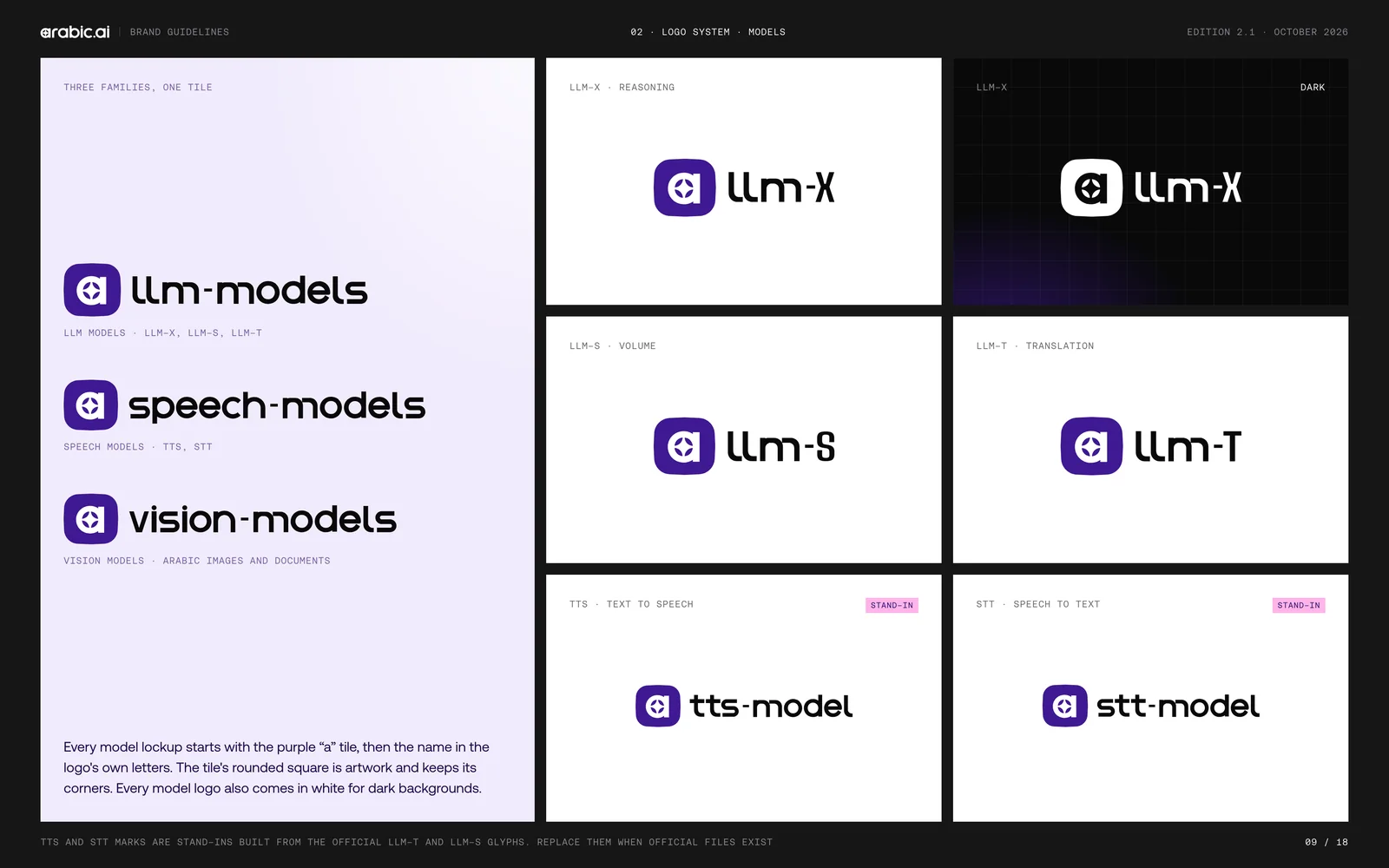This screenshot has width=1389, height=868.
Task: Click 'EDITION 2.1 · OCTOBER 2026' text
Action: pyautogui.click(x=1267, y=32)
